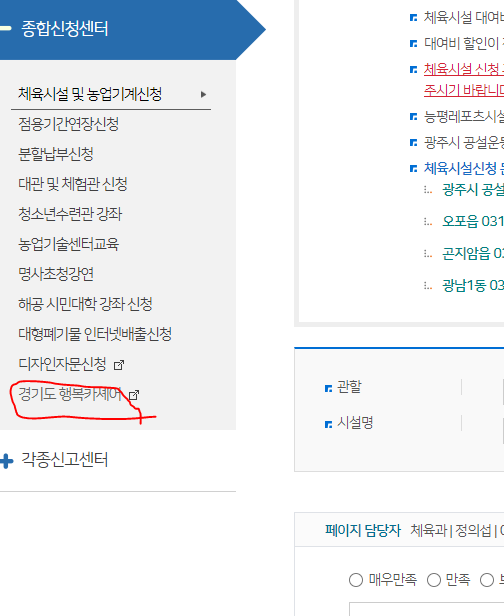504x616 pixels.
Task: Click bullet icon beside 체육시설신청 blue heading
Action: pyautogui.click(x=413, y=169)
